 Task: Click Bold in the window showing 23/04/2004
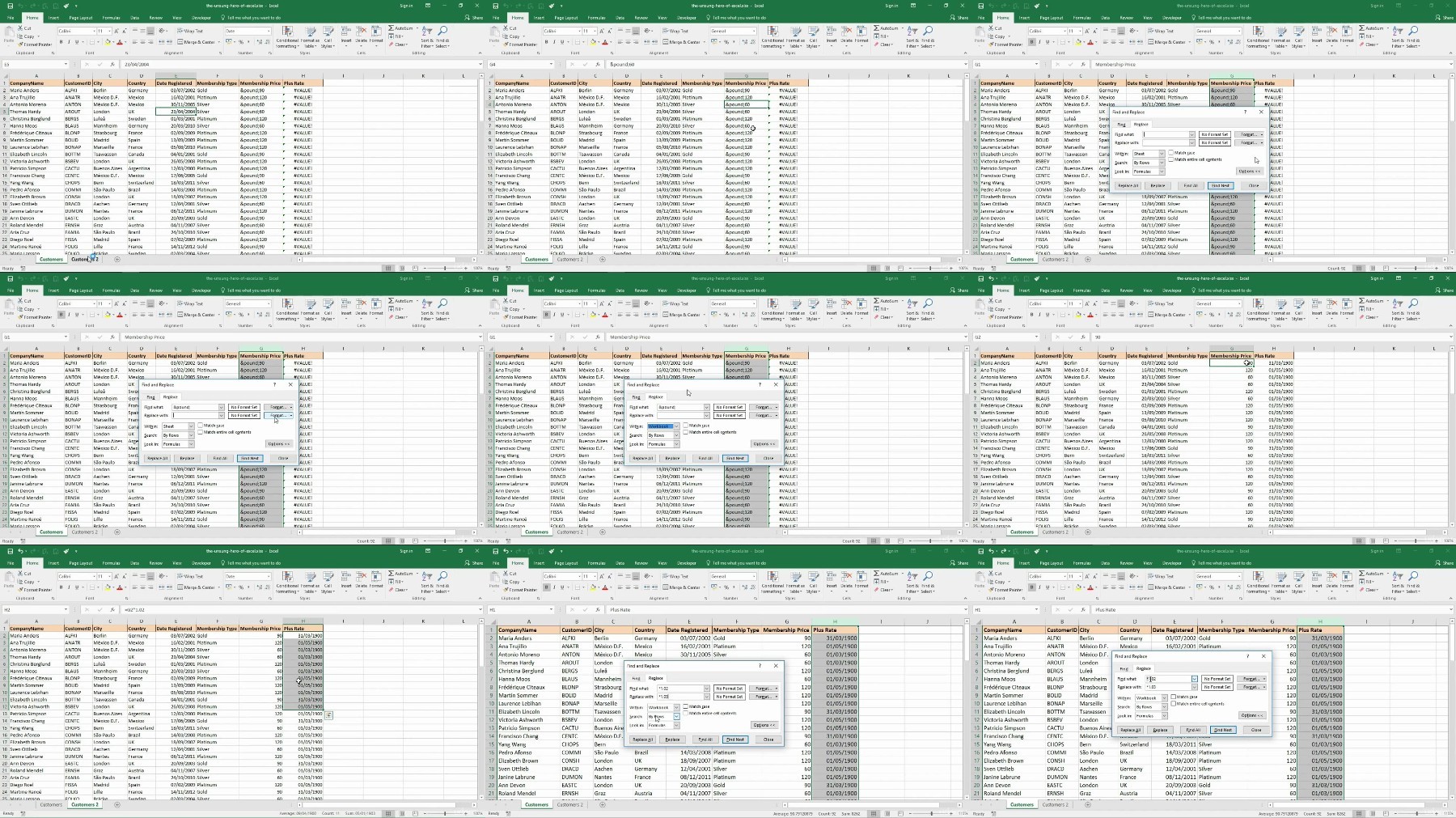point(61,42)
